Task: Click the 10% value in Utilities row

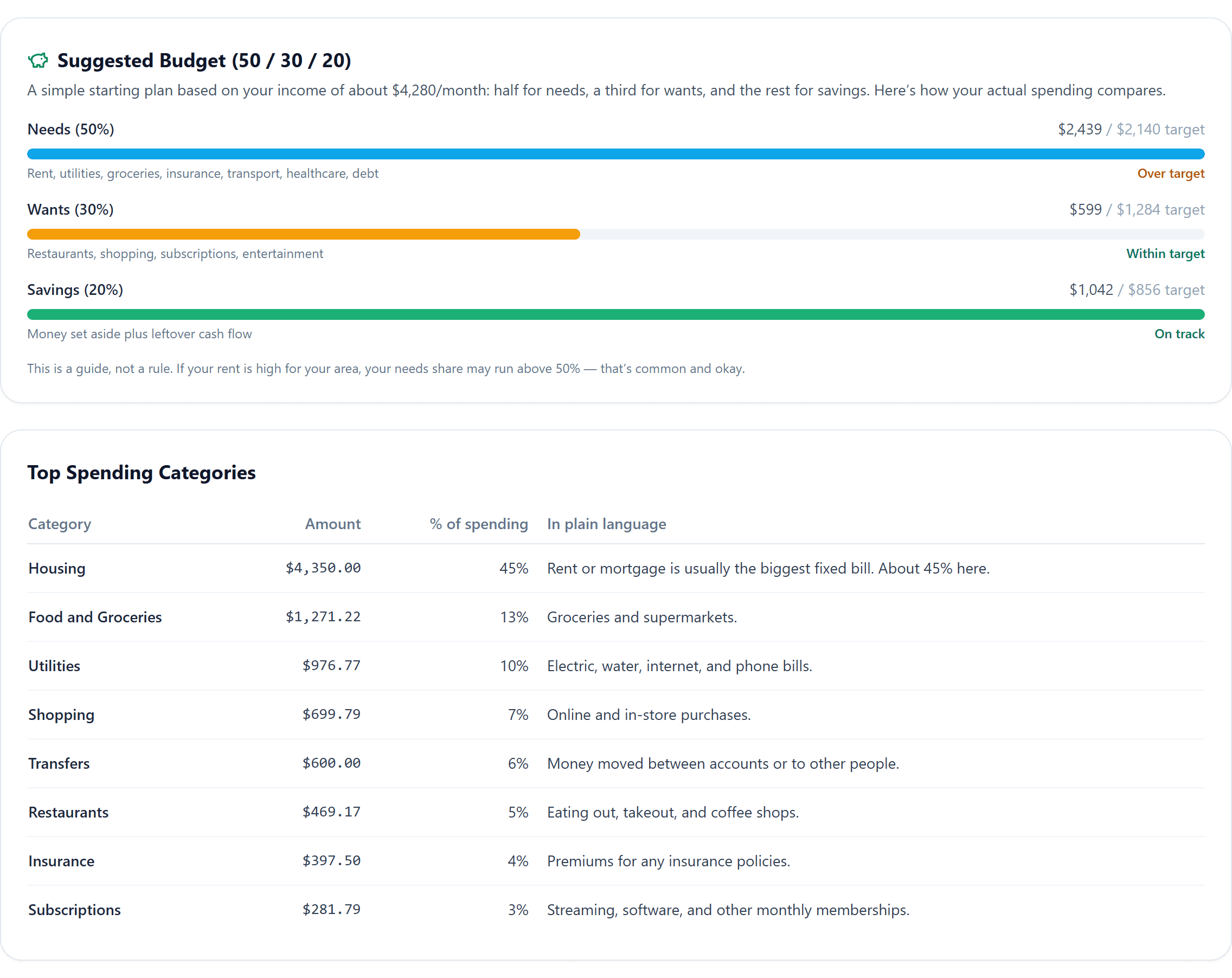Action: click(514, 667)
